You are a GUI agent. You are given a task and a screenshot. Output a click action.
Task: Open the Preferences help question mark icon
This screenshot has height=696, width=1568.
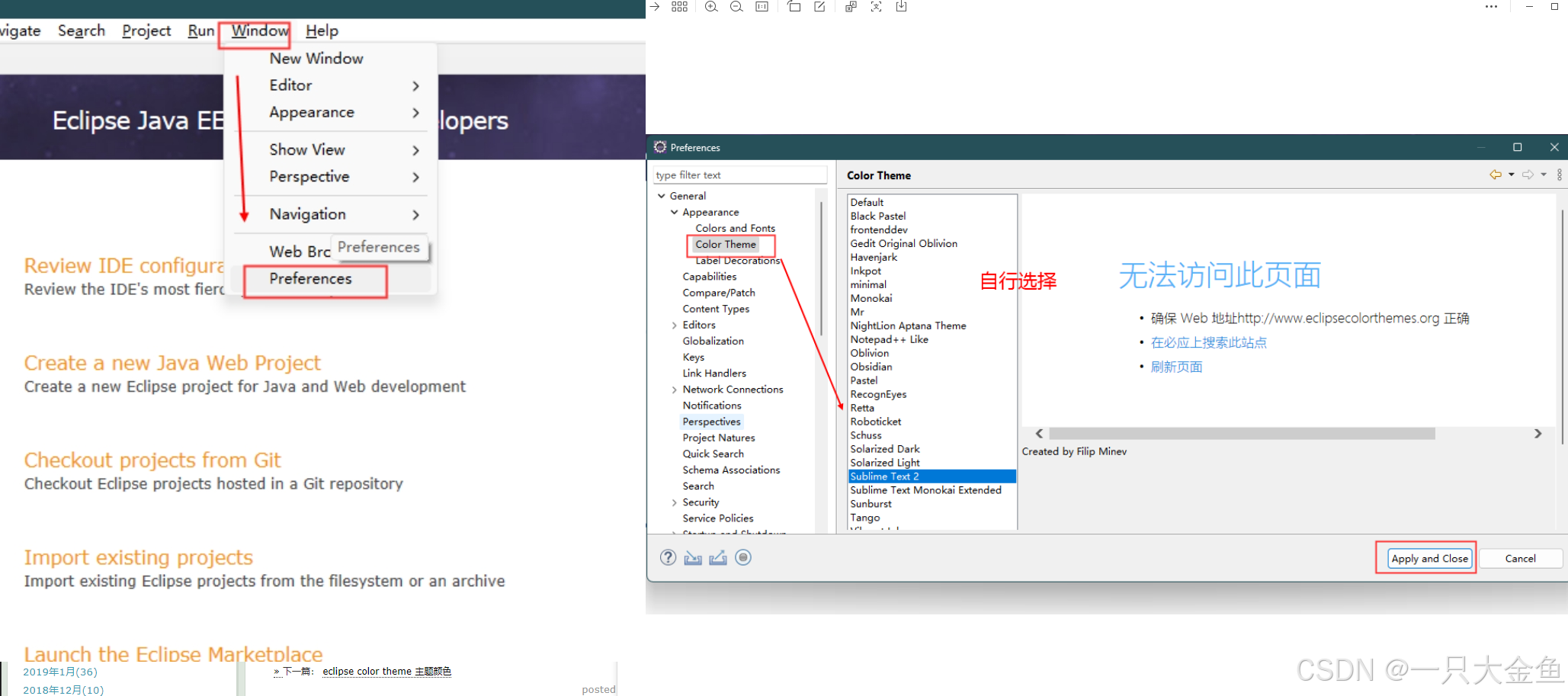668,557
